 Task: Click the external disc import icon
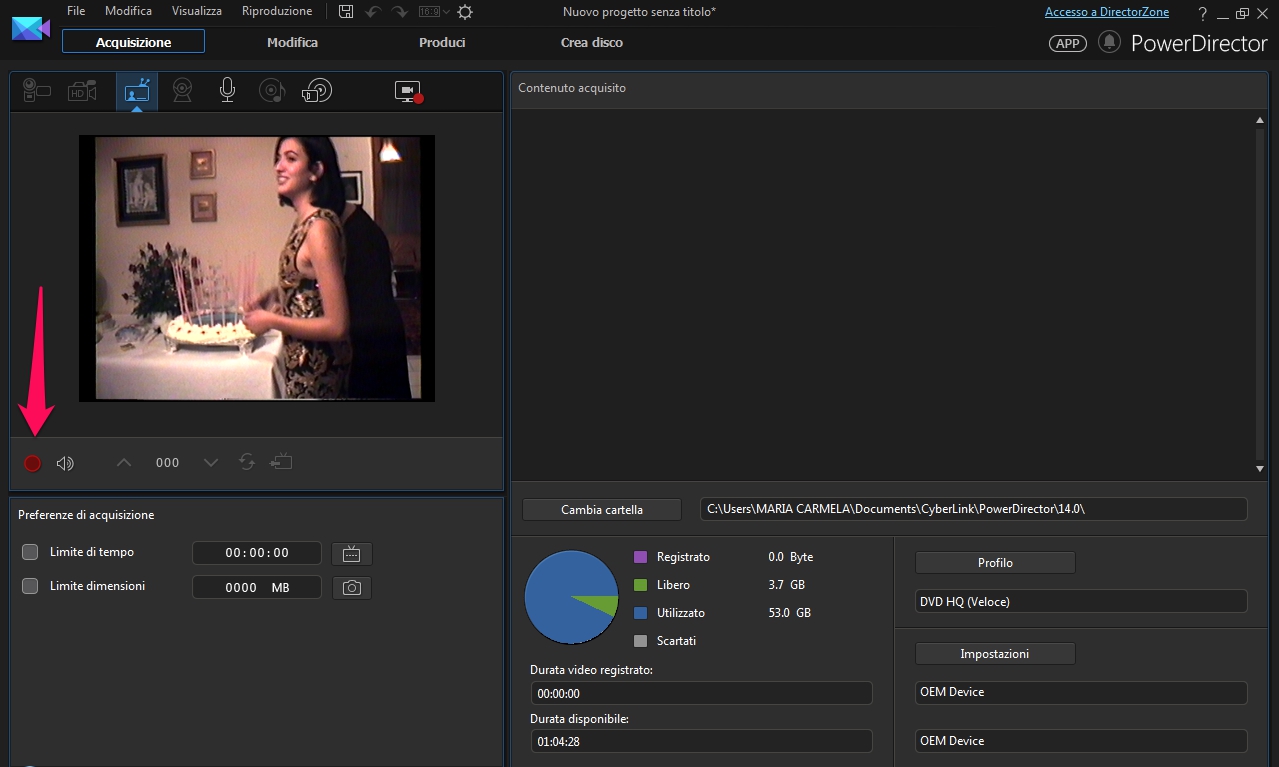[x=316, y=91]
